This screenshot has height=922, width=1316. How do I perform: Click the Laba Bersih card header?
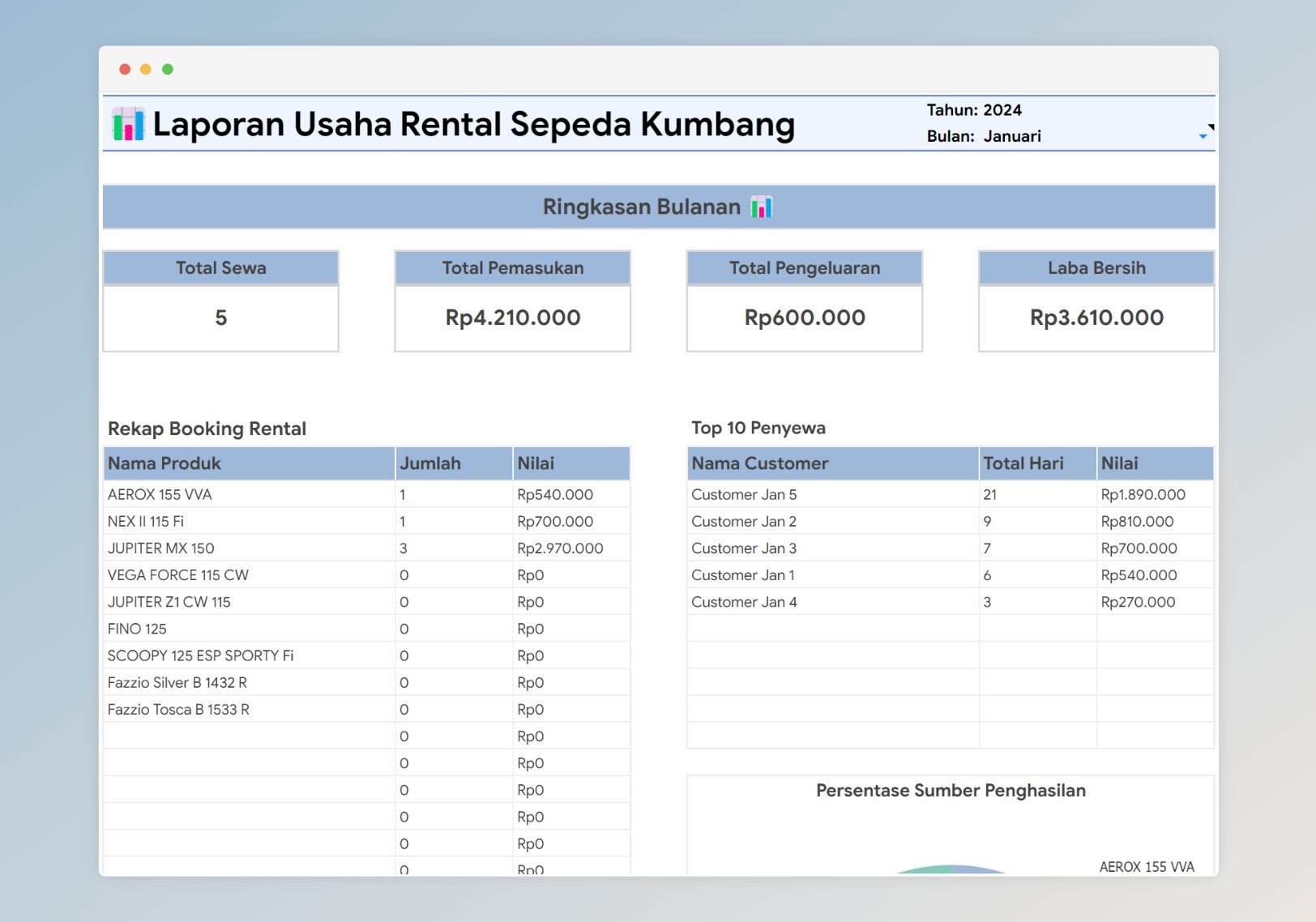click(1096, 268)
